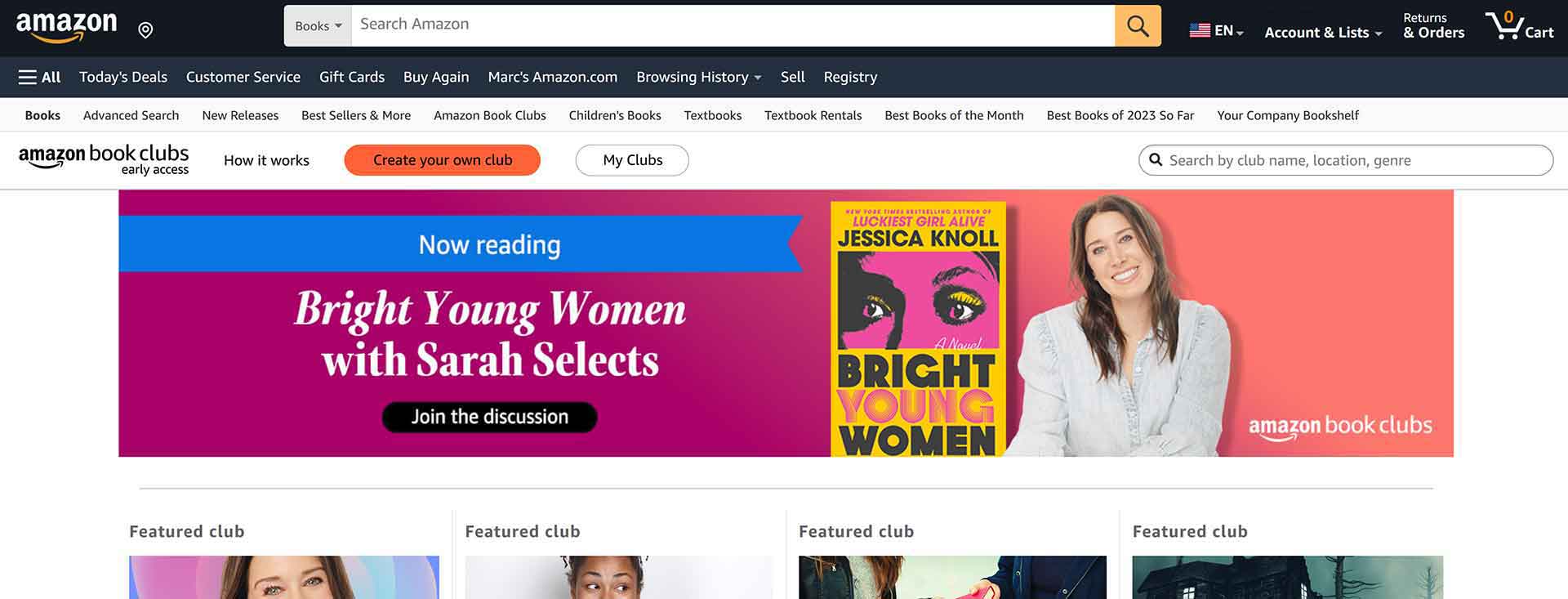
Task: Open Textbook Rentals
Action: pos(813,115)
